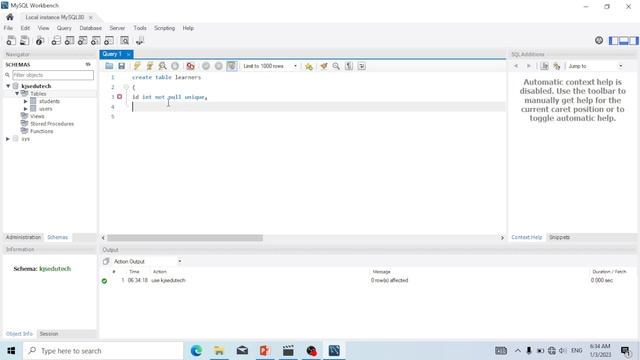Switch to the Administration tab

(x=23, y=237)
